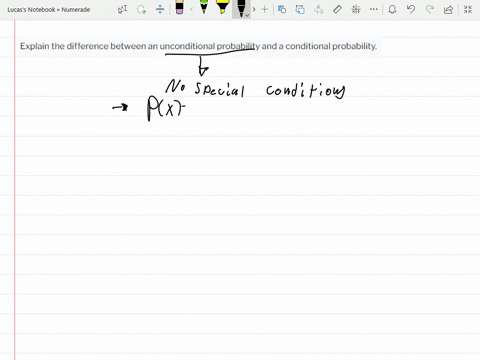Image resolution: width=480 pixels, height=360 pixels.
Task: Open the notifications bell
Action: pyautogui.click(x=392, y=9)
